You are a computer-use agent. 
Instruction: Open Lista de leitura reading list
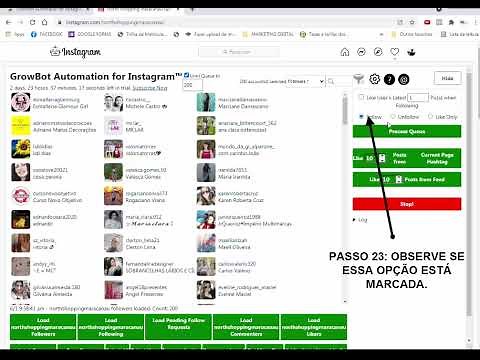tap(460, 34)
